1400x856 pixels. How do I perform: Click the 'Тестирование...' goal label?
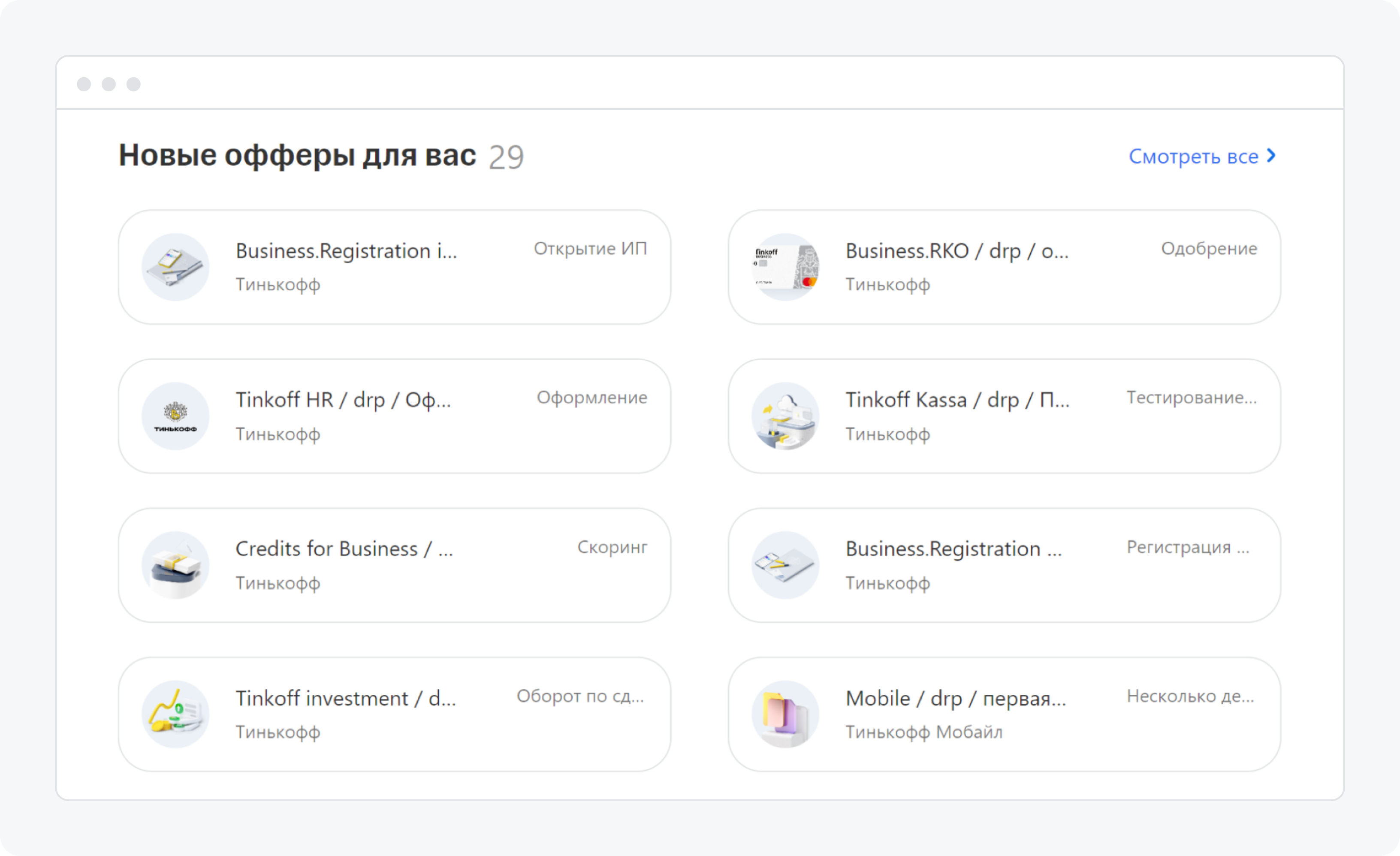pyautogui.click(x=1192, y=398)
